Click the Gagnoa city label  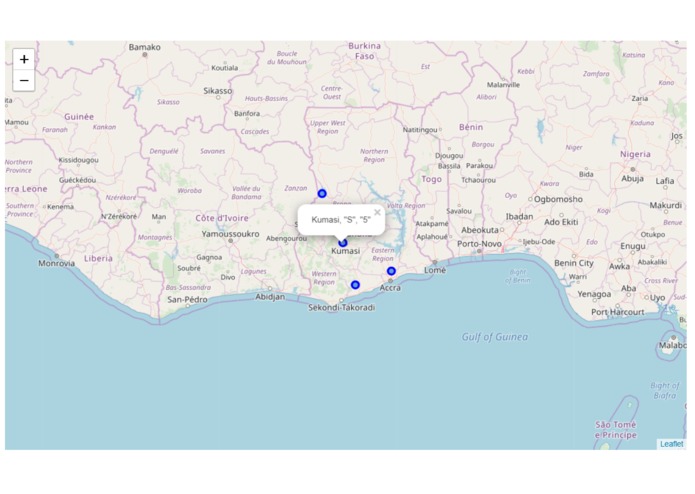click(209, 257)
